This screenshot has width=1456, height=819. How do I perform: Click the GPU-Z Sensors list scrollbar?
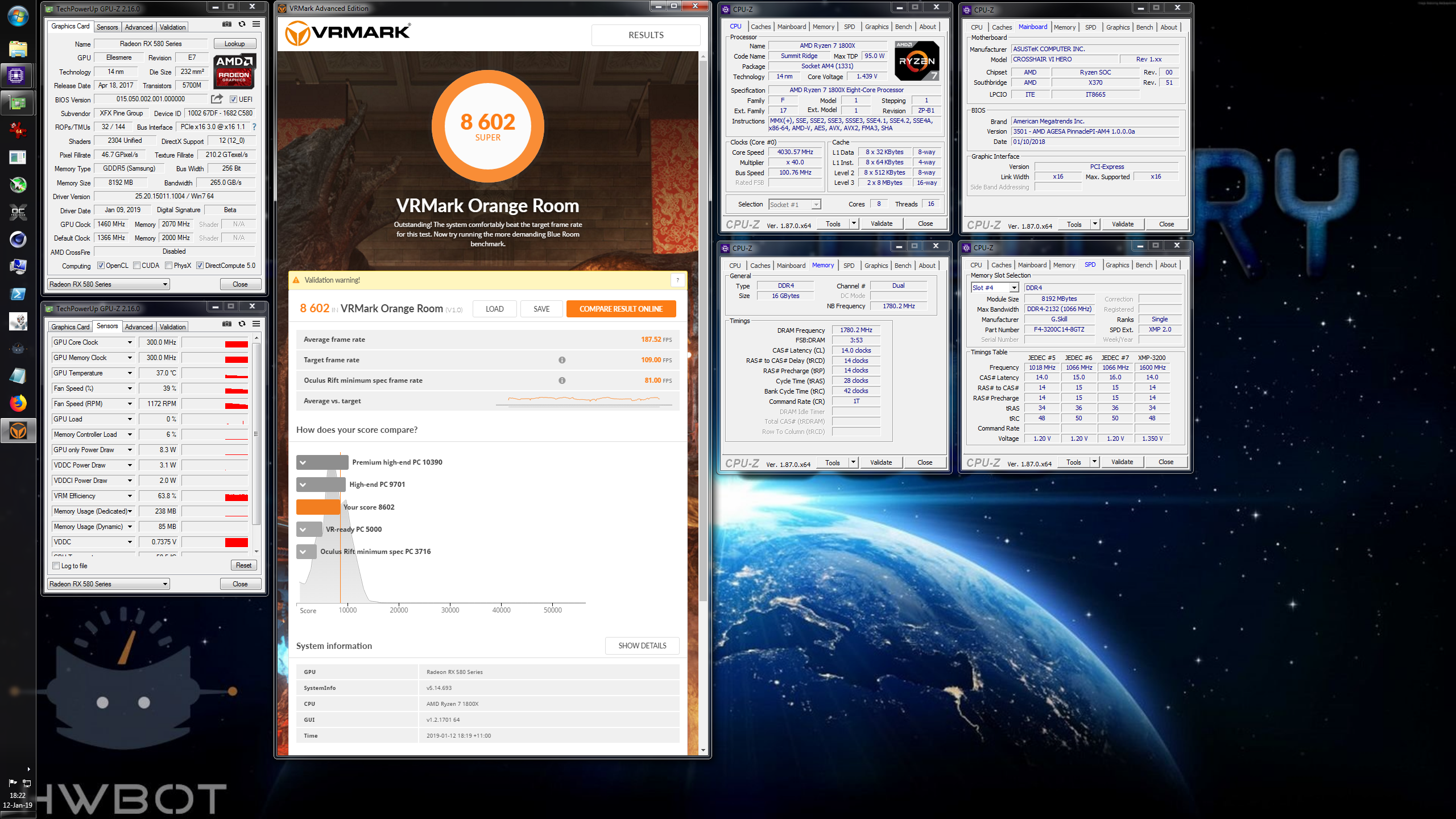257,433
